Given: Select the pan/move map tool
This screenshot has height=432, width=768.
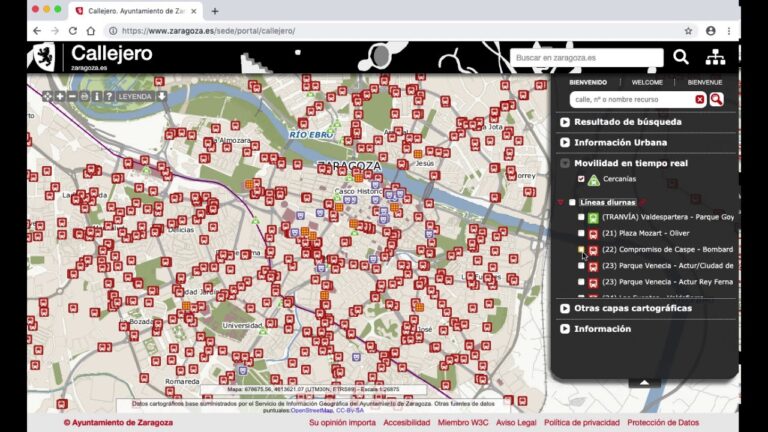Looking at the screenshot, I should click(x=48, y=96).
